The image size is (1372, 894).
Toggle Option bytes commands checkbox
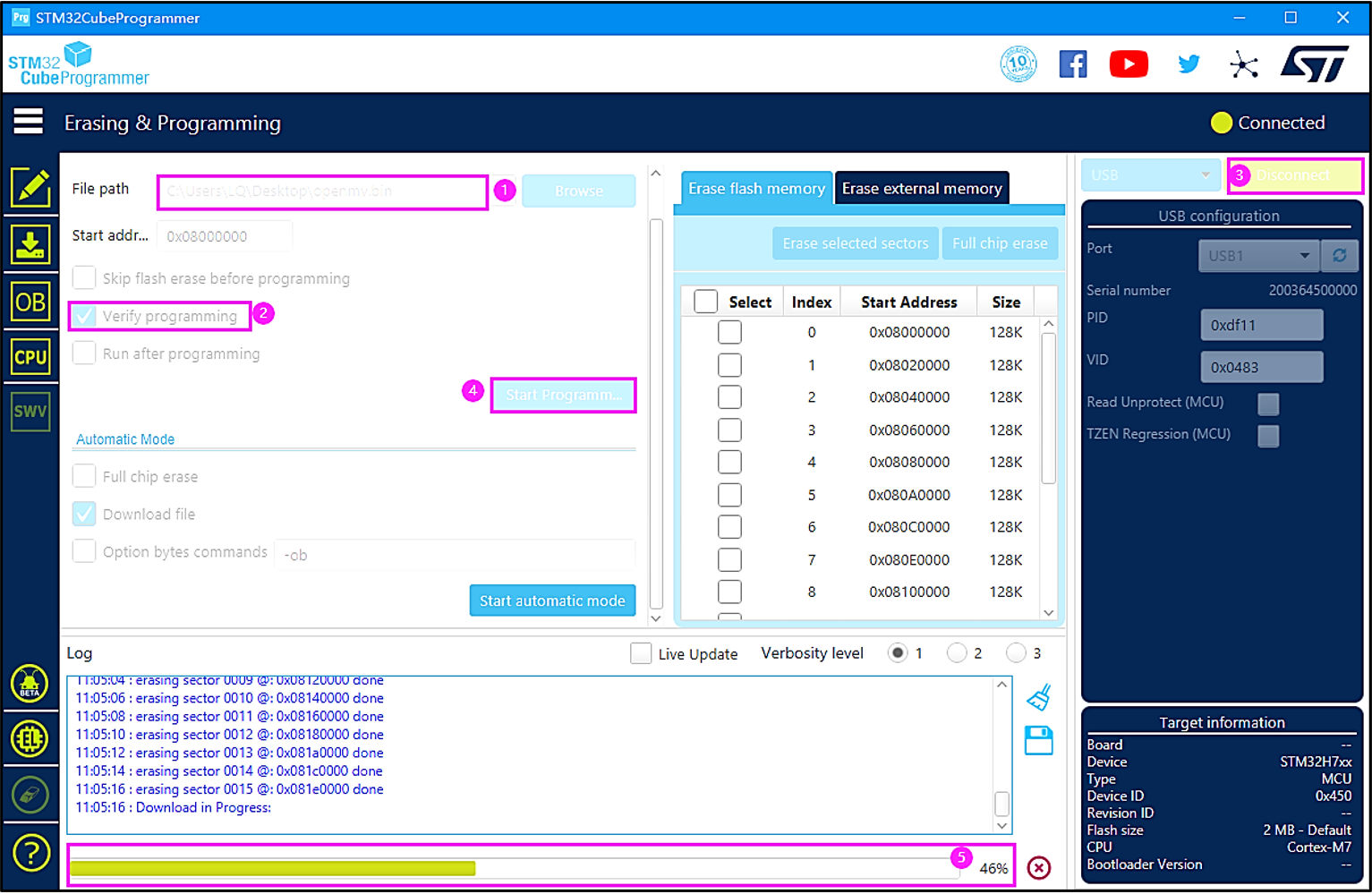tap(84, 551)
